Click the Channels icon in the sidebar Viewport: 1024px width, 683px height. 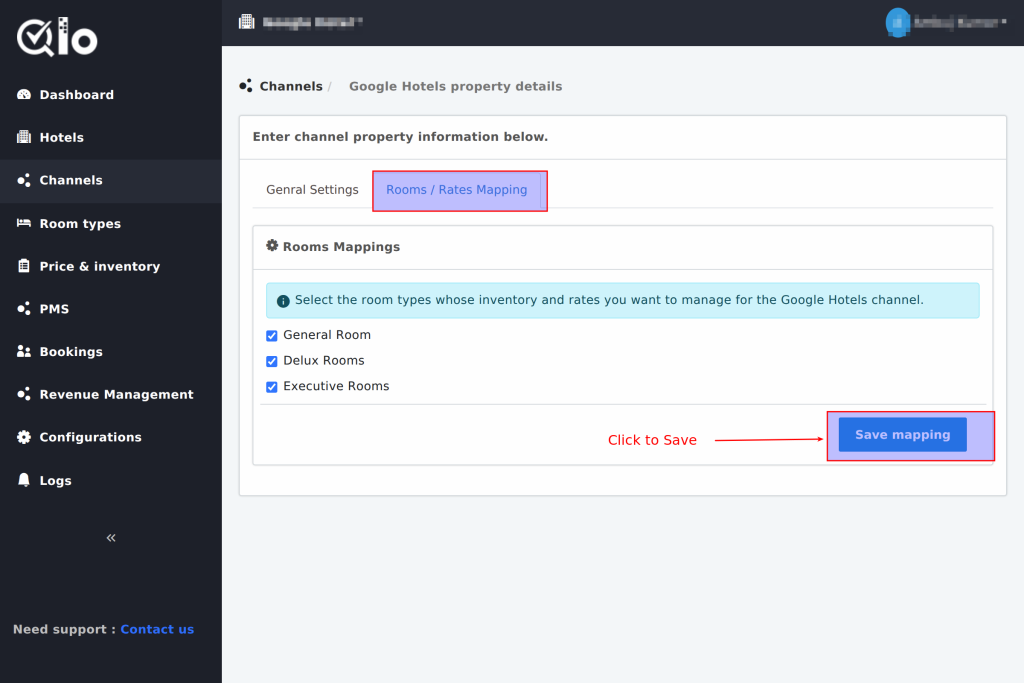click(24, 180)
